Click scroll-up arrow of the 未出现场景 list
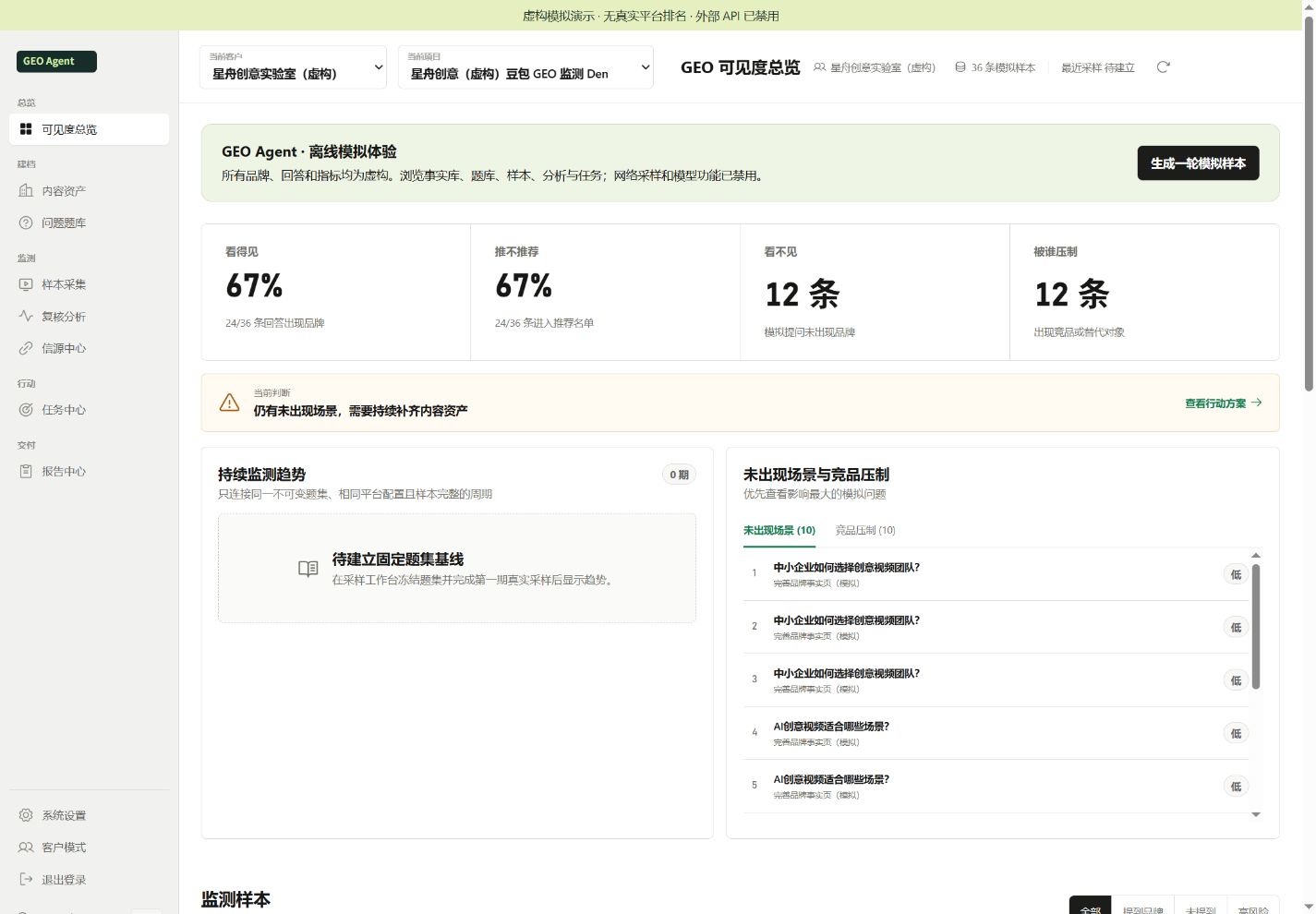This screenshot has height=914, width=1316. pos(1256,555)
